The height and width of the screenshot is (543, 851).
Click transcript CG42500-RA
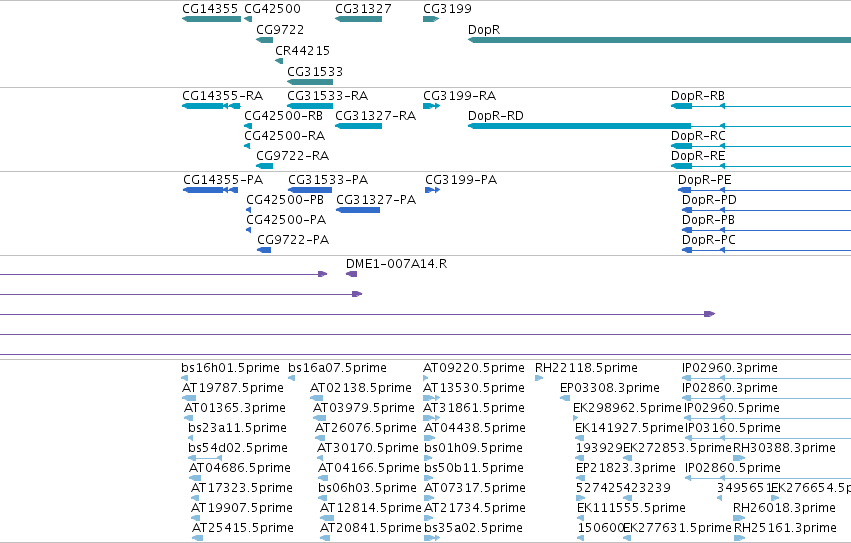coord(247,146)
